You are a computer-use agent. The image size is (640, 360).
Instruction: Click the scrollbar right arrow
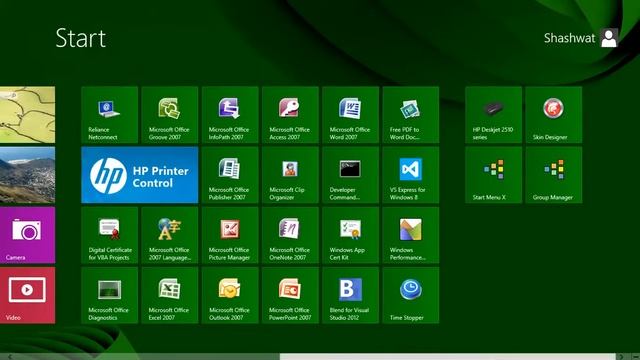(x=621, y=357)
